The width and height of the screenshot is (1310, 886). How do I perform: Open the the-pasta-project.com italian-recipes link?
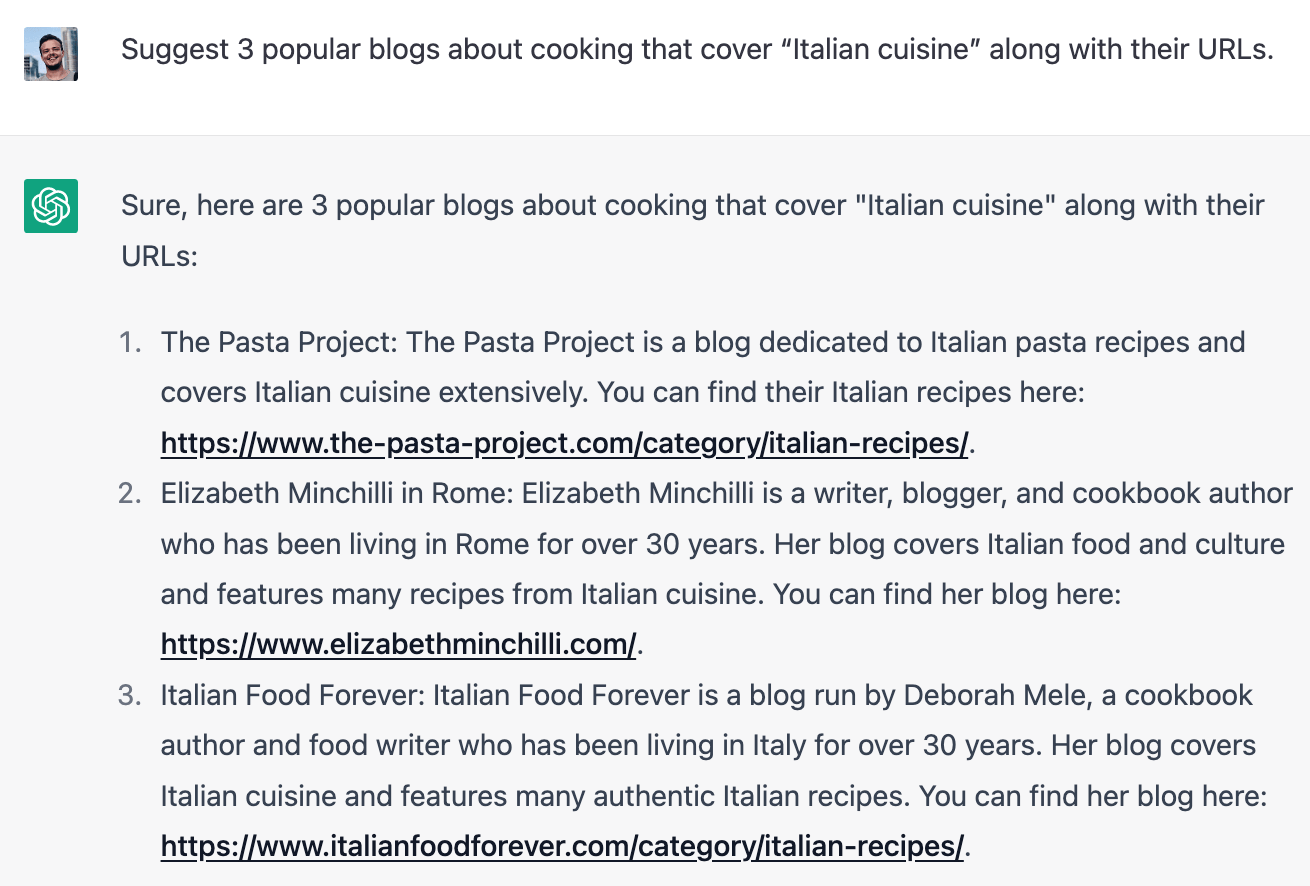(x=565, y=443)
